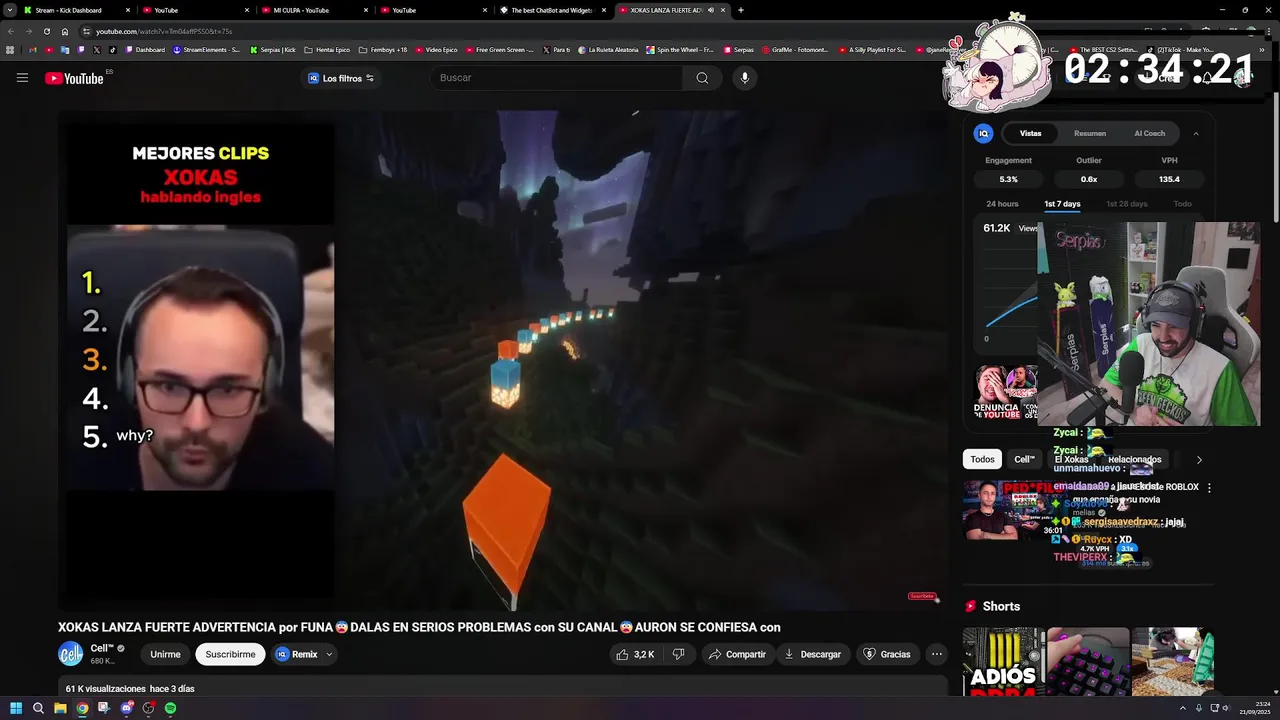Switch to MI CULPA - YouTube tab
The image size is (1280, 720).
301,10
